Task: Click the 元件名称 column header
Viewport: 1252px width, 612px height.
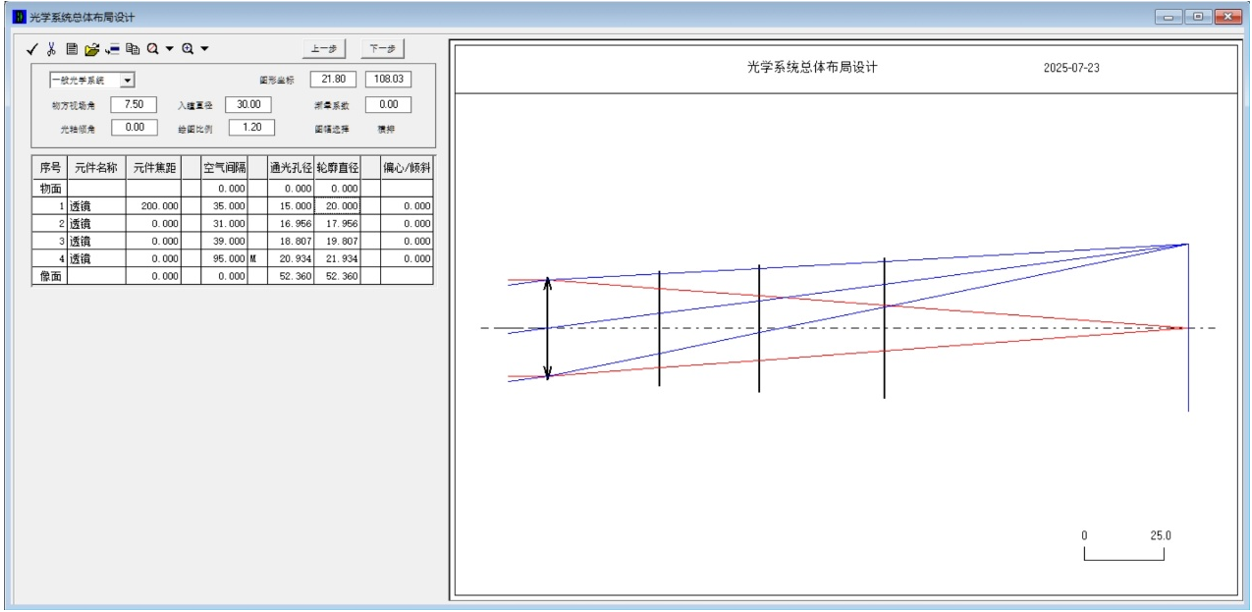Action: click(x=96, y=169)
